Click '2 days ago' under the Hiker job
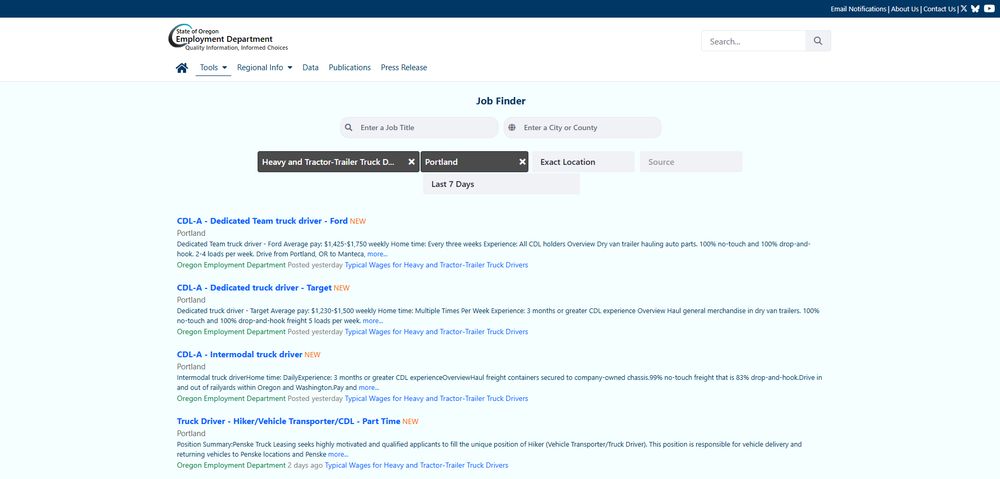 pos(305,466)
